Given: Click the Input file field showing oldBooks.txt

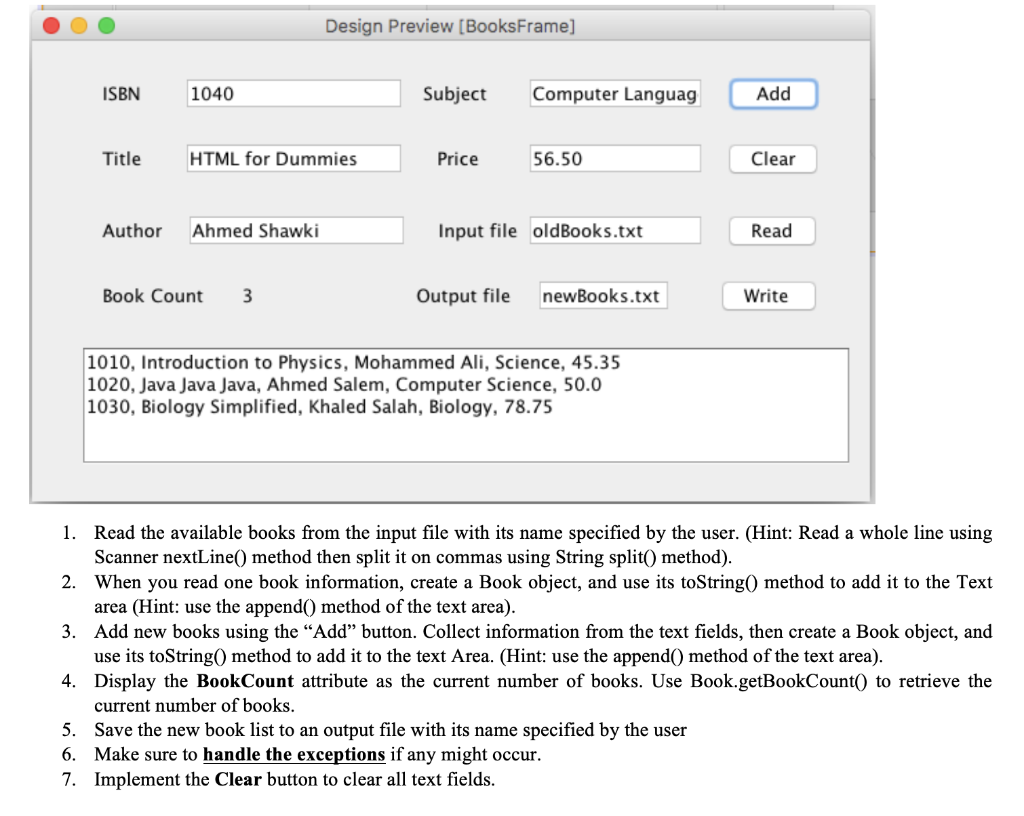Looking at the screenshot, I should [x=614, y=230].
